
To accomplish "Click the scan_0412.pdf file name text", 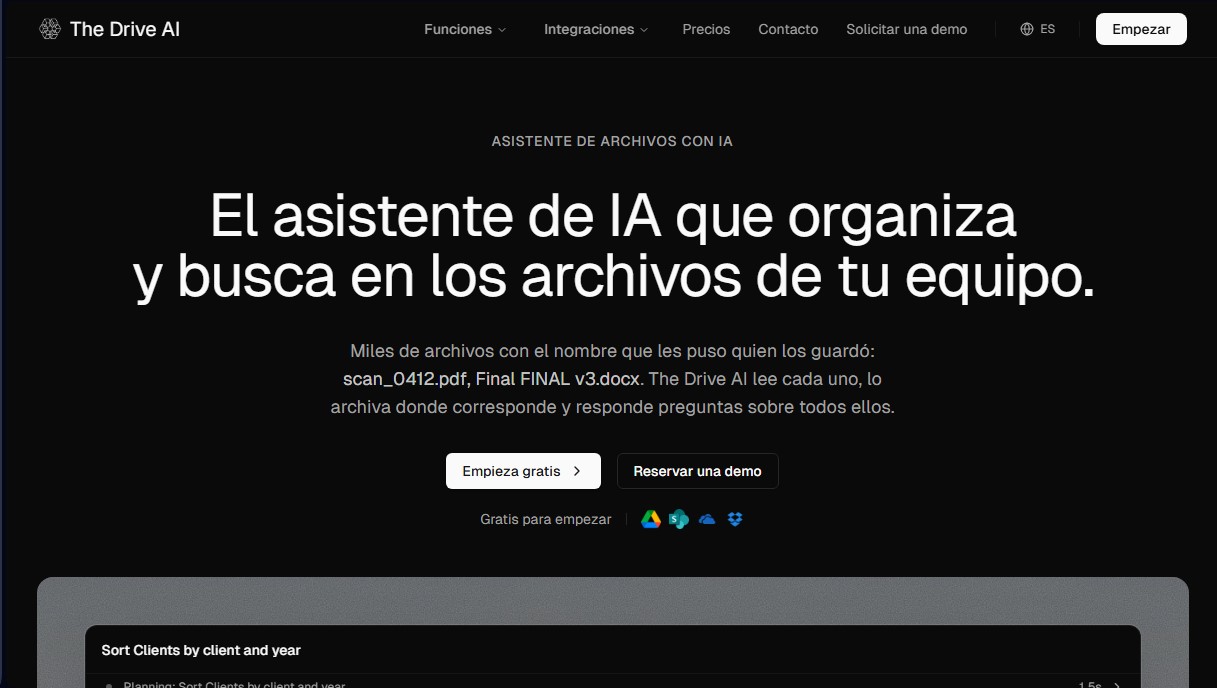I will (405, 379).
